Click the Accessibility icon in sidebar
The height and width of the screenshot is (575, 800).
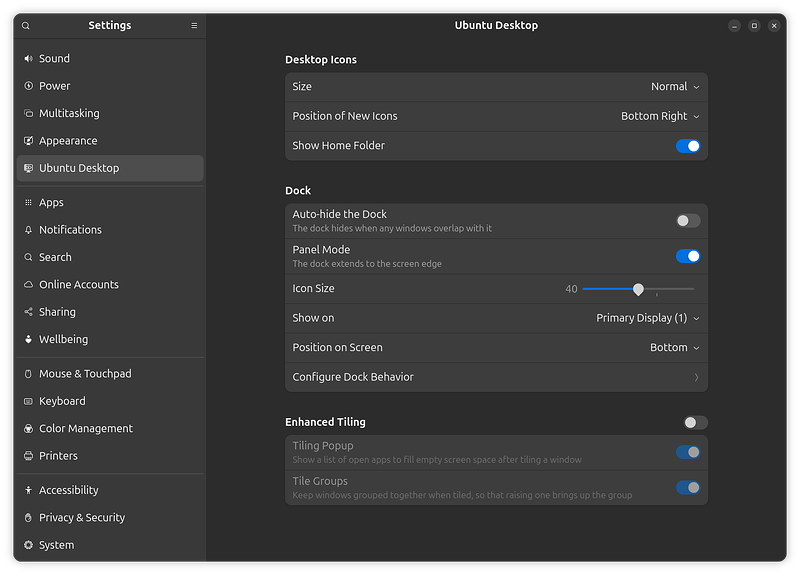tap(29, 490)
